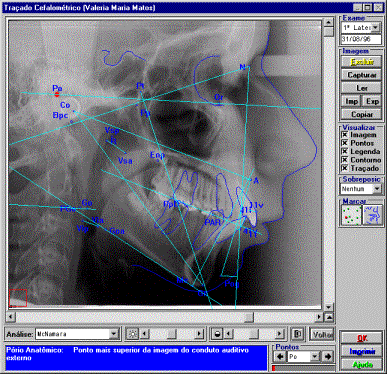Go to next point with right arrow
The height and width of the screenshot is (374, 387).
pyautogui.click(x=328, y=357)
